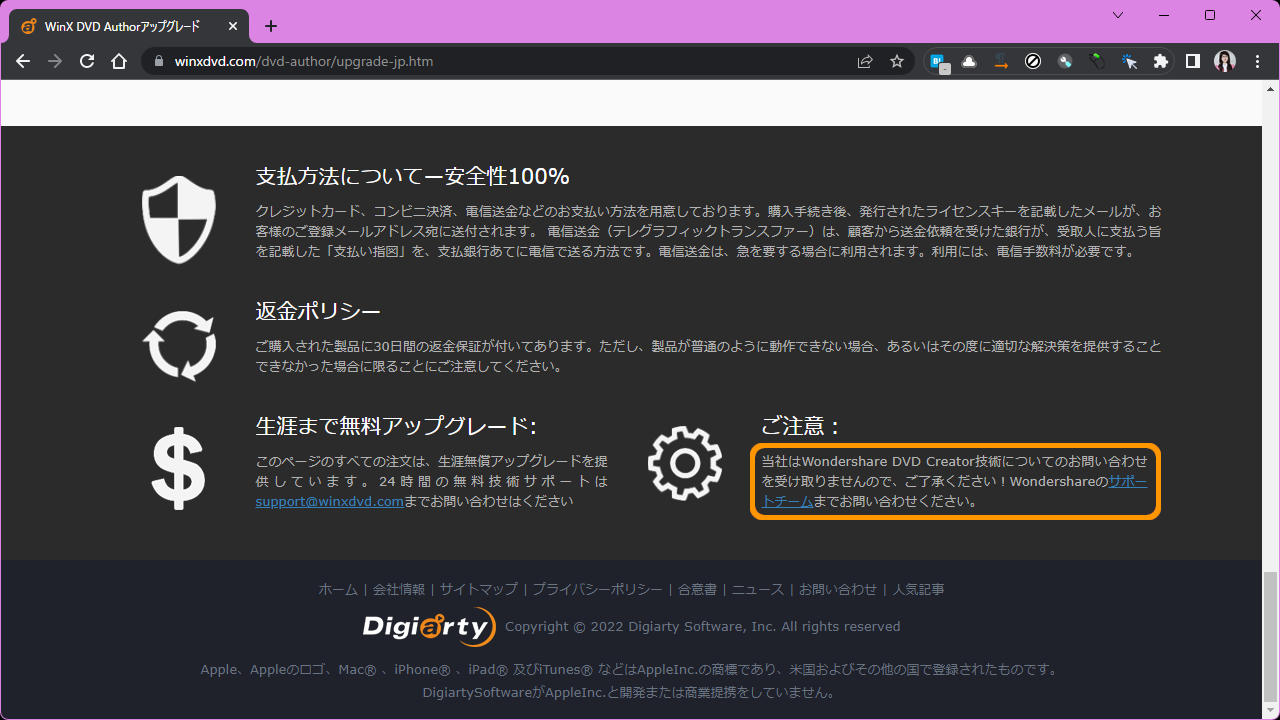Click the share page icon
The height and width of the screenshot is (720, 1280).
[865, 61]
